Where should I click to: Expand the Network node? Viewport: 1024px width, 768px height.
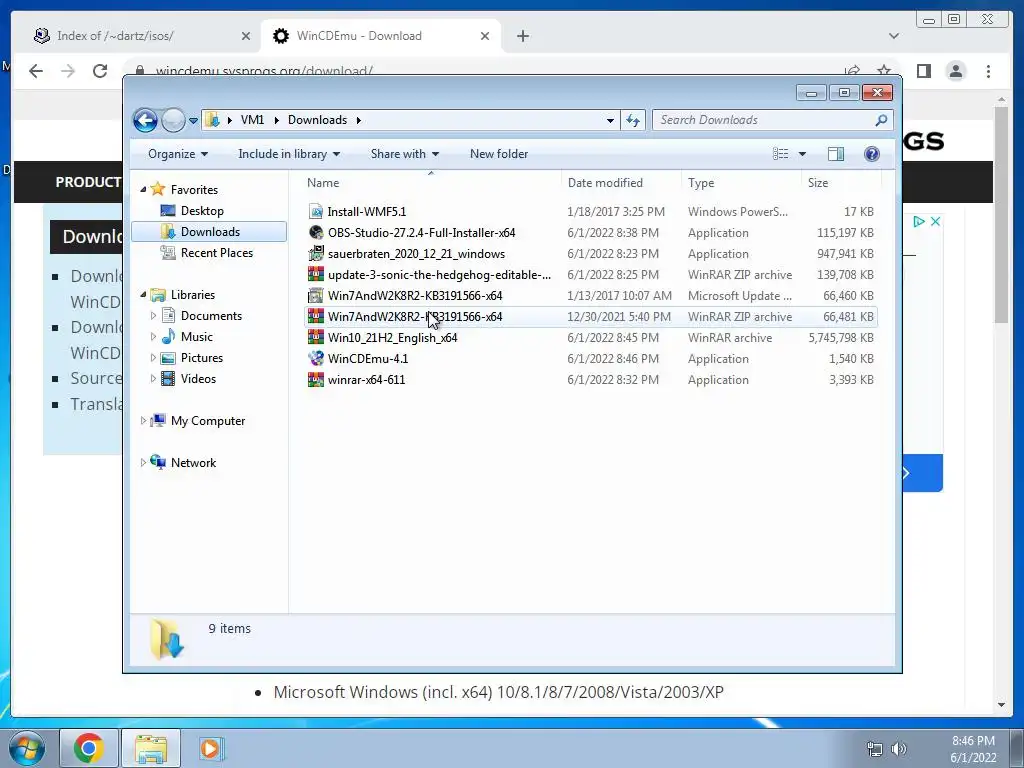click(x=143, y=462)
